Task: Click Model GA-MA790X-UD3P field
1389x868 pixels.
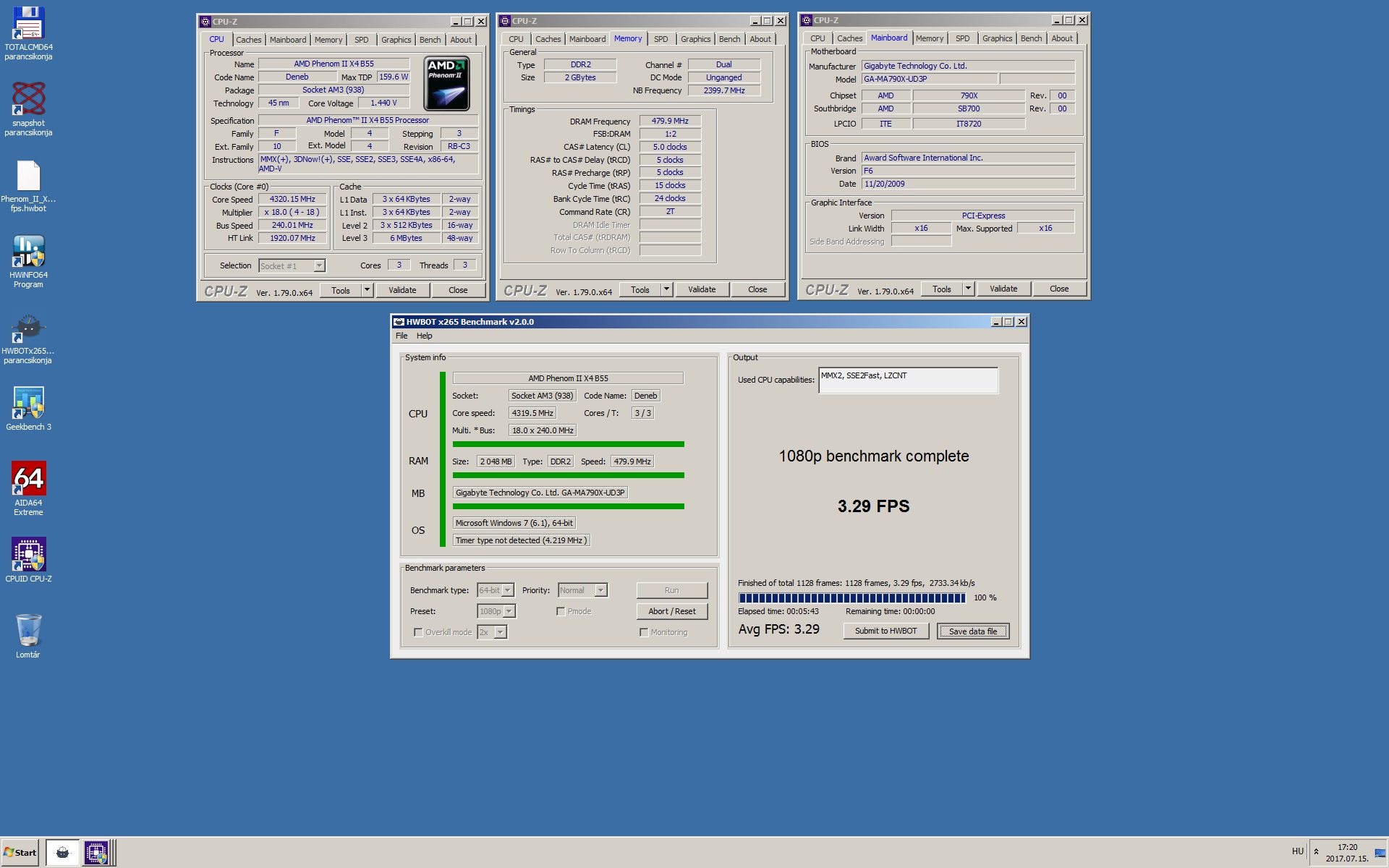Action: coord(930,79)
